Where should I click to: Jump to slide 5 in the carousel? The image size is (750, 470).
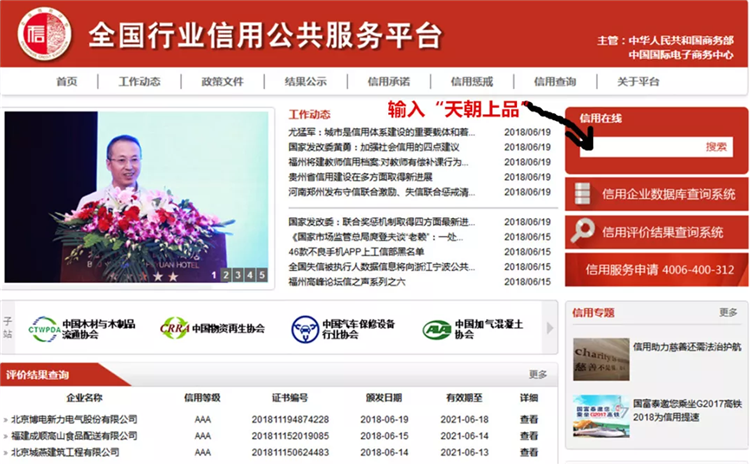tap(261, 275)
